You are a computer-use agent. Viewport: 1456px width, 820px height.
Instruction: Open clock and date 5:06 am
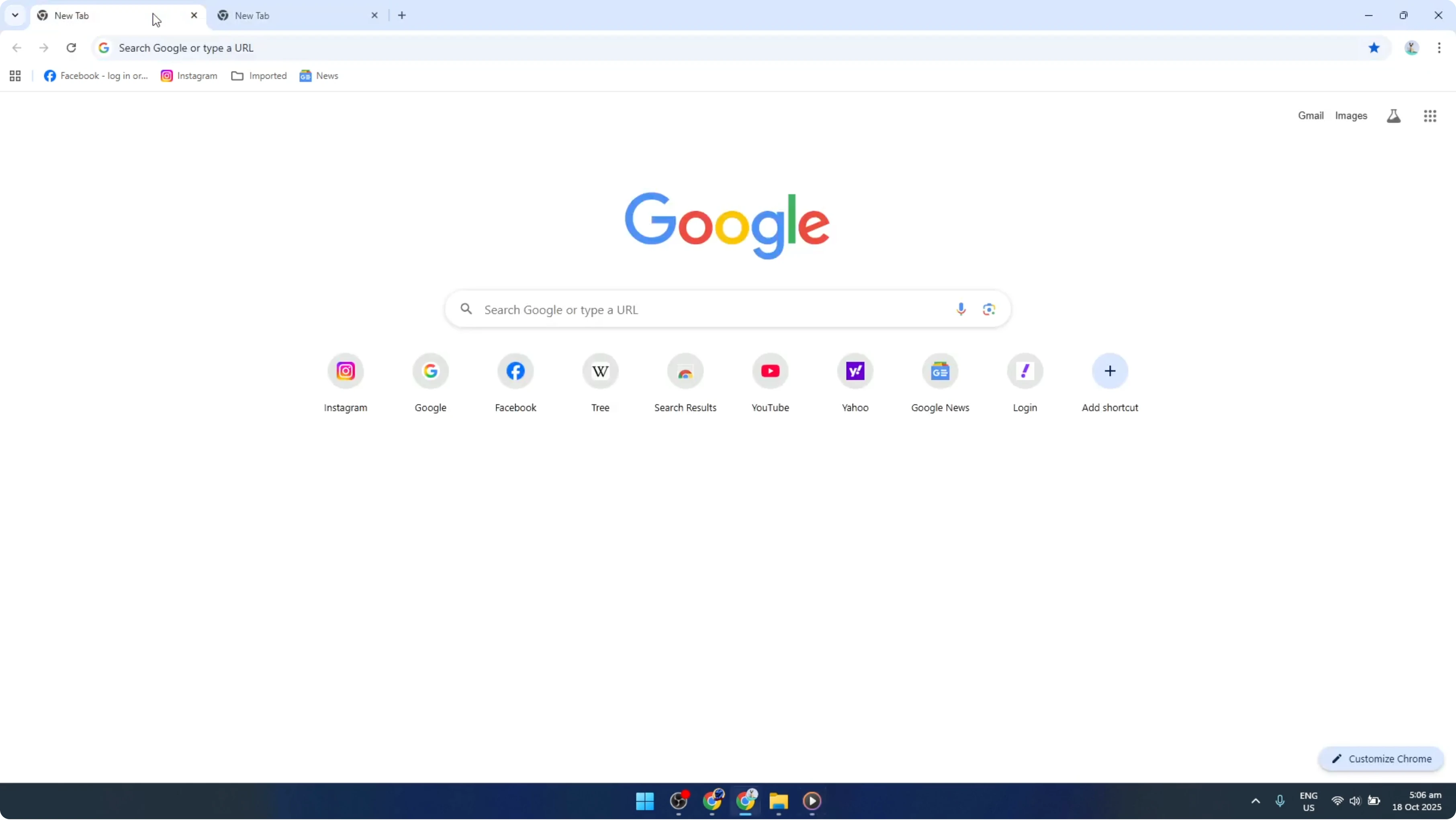pos(1417,802)
